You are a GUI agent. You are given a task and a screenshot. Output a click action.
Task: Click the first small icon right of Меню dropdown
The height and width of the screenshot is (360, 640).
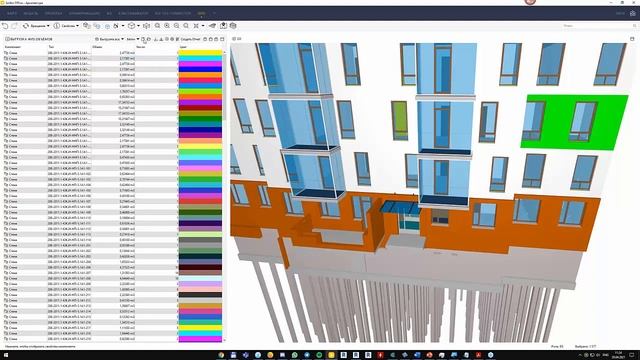(x=143, y=39)
